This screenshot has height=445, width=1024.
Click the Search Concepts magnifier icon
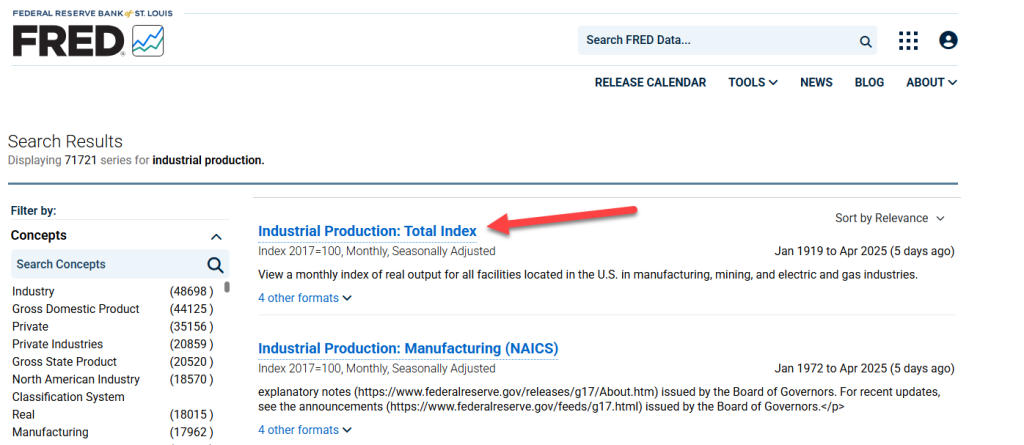coord(215,265)
